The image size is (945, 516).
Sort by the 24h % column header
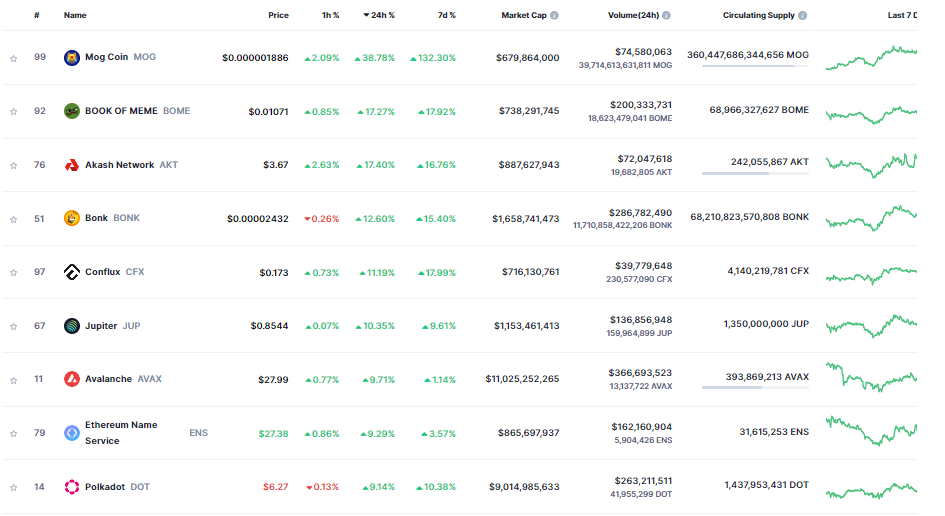[x=379, y=15]
